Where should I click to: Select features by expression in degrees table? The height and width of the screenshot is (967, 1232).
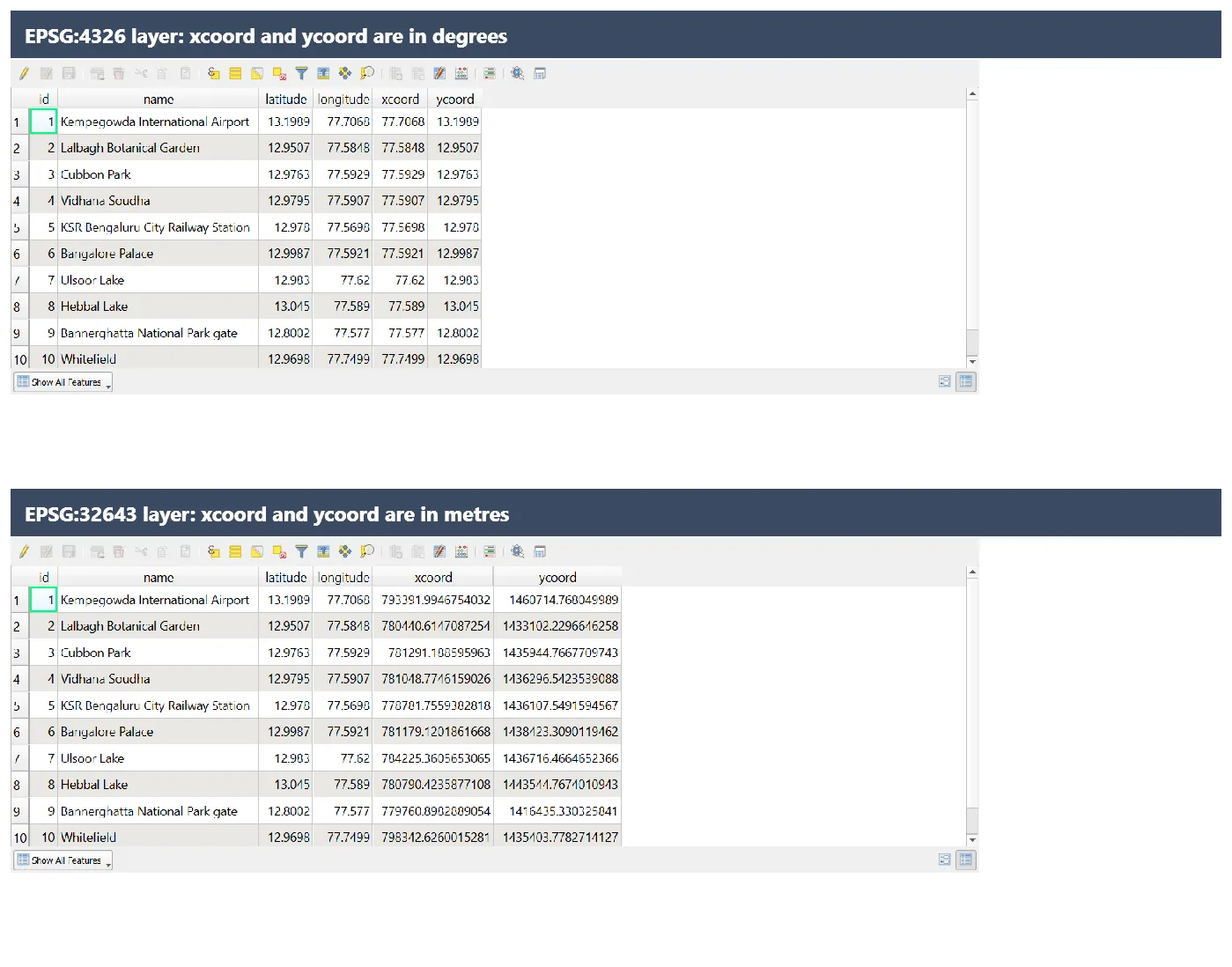(x=213, y=73)
